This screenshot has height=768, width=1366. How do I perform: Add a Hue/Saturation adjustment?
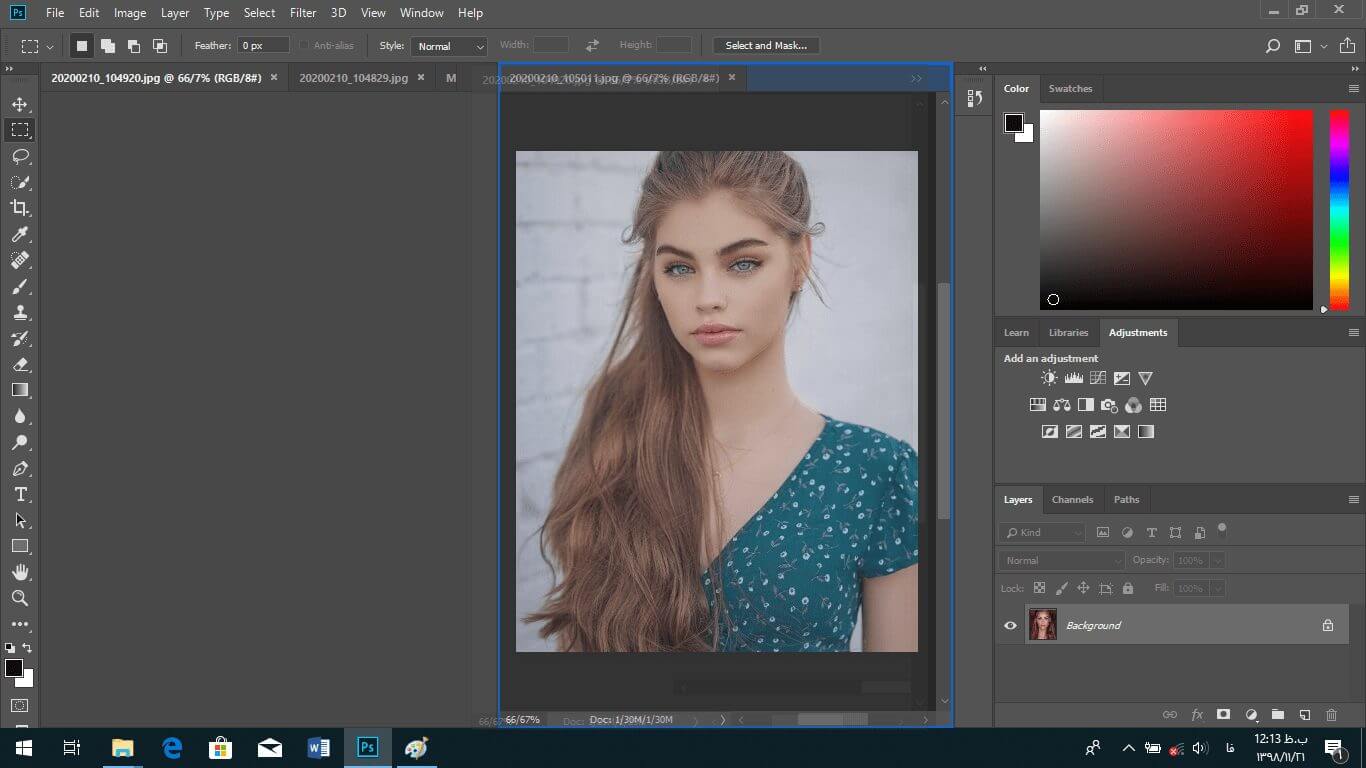[1037, 405]
